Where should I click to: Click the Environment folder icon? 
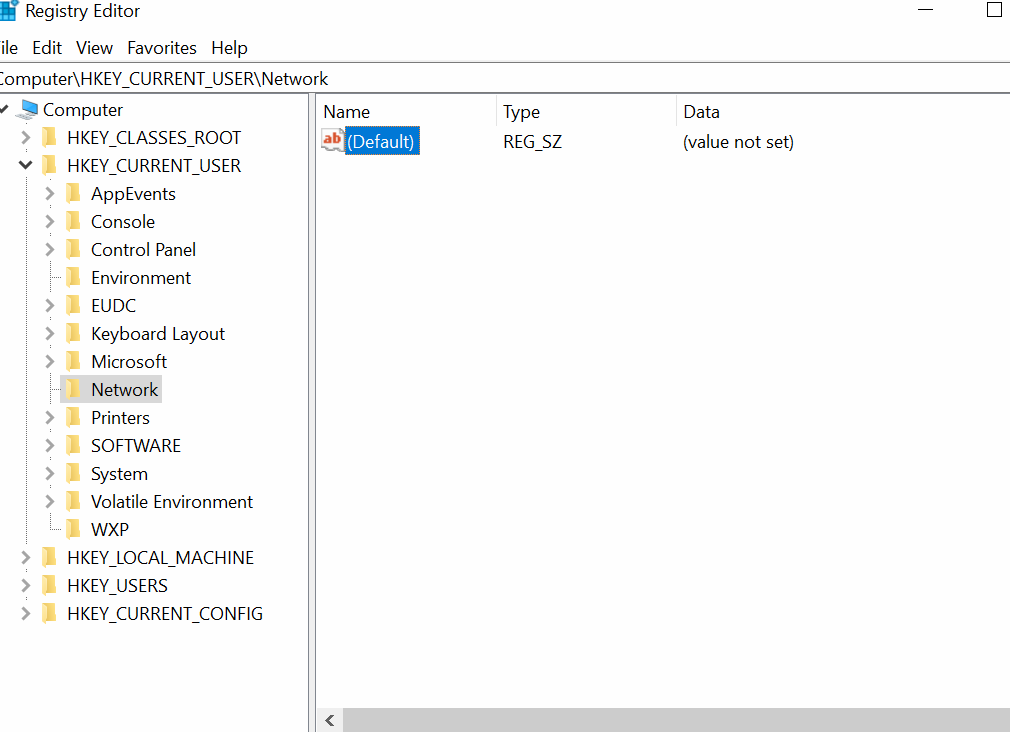[73, 278]
